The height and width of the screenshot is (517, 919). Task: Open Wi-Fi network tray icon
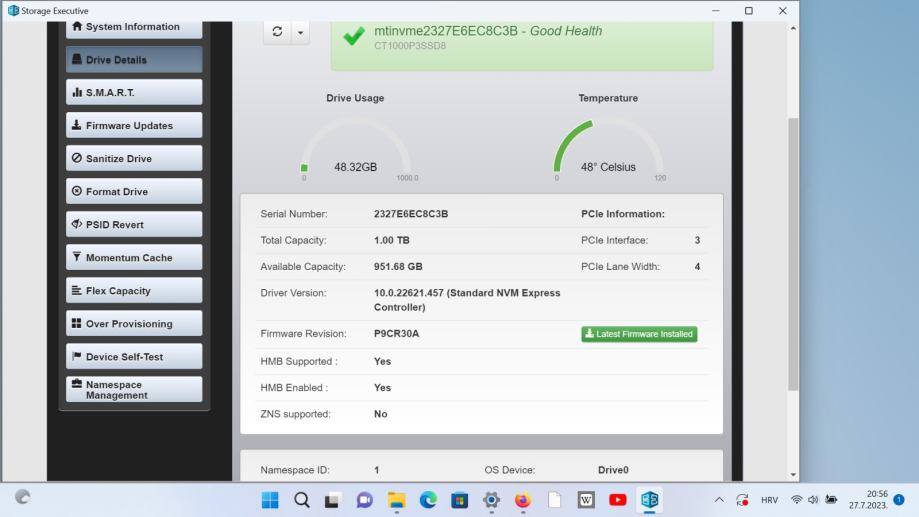(x=796, y=500)
